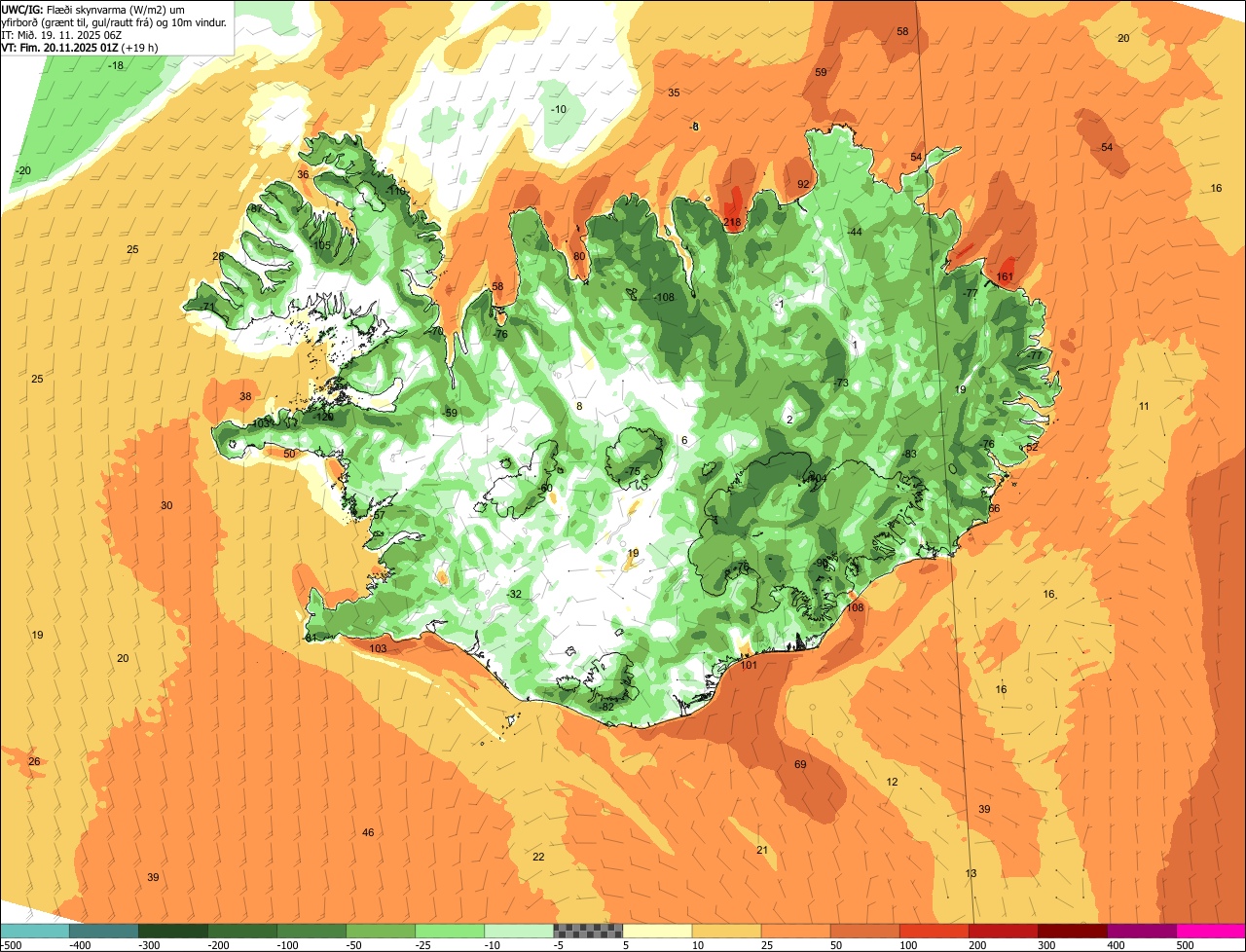Select the 161 flux value off the northeast coast
The image size is (1246, 952).
(x=1006, y=277)
